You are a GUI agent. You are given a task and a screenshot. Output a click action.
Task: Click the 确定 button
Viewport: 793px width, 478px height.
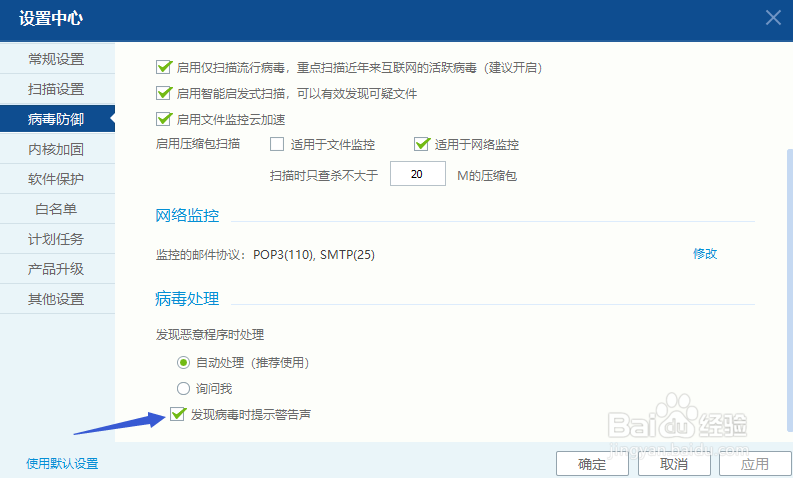coord(592,464)
